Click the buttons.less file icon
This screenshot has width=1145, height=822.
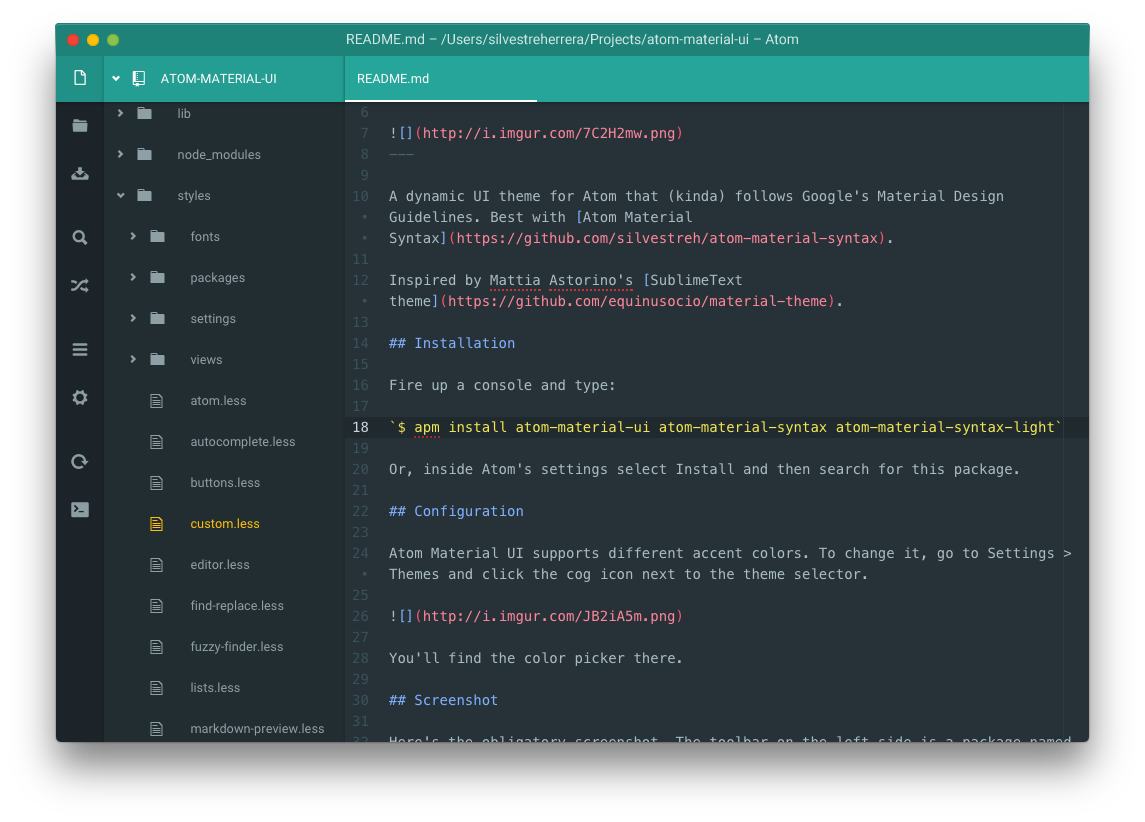[156, 483]
